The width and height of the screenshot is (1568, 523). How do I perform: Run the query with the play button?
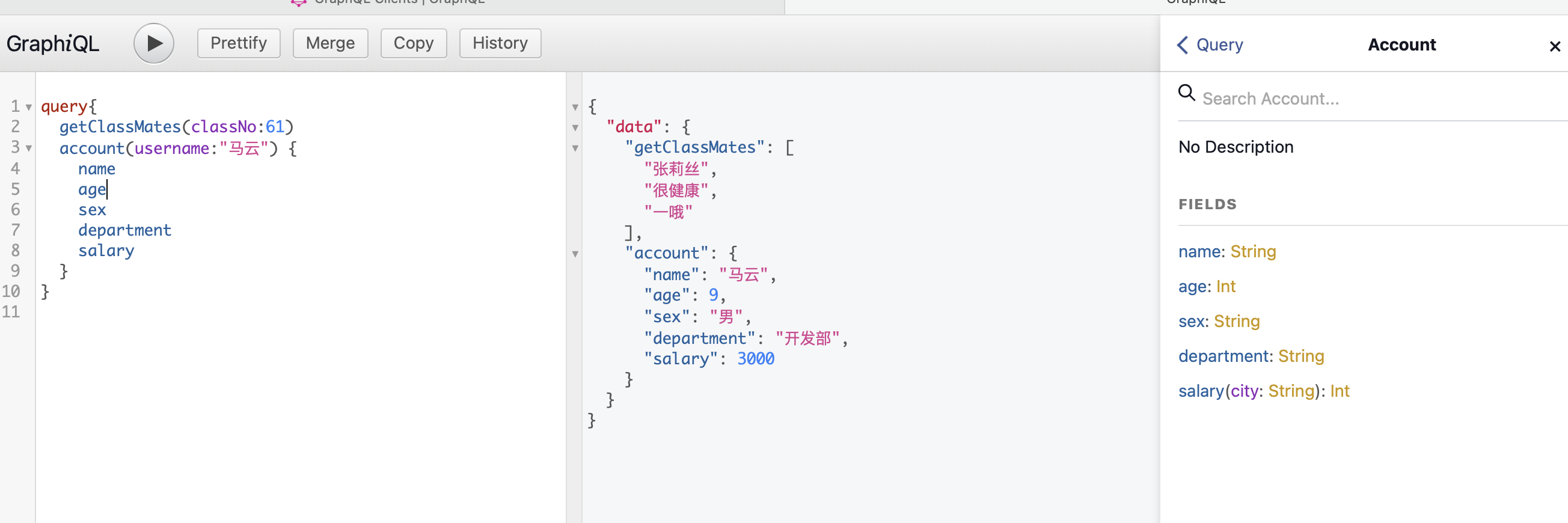click(153, 43)
